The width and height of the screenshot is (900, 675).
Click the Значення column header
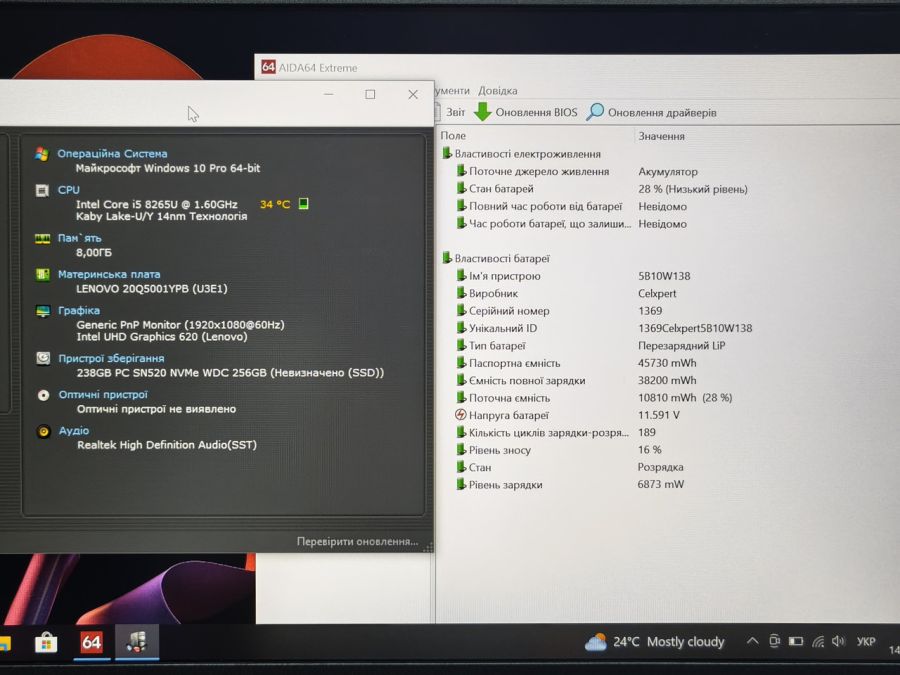click(x=661, y=136)
